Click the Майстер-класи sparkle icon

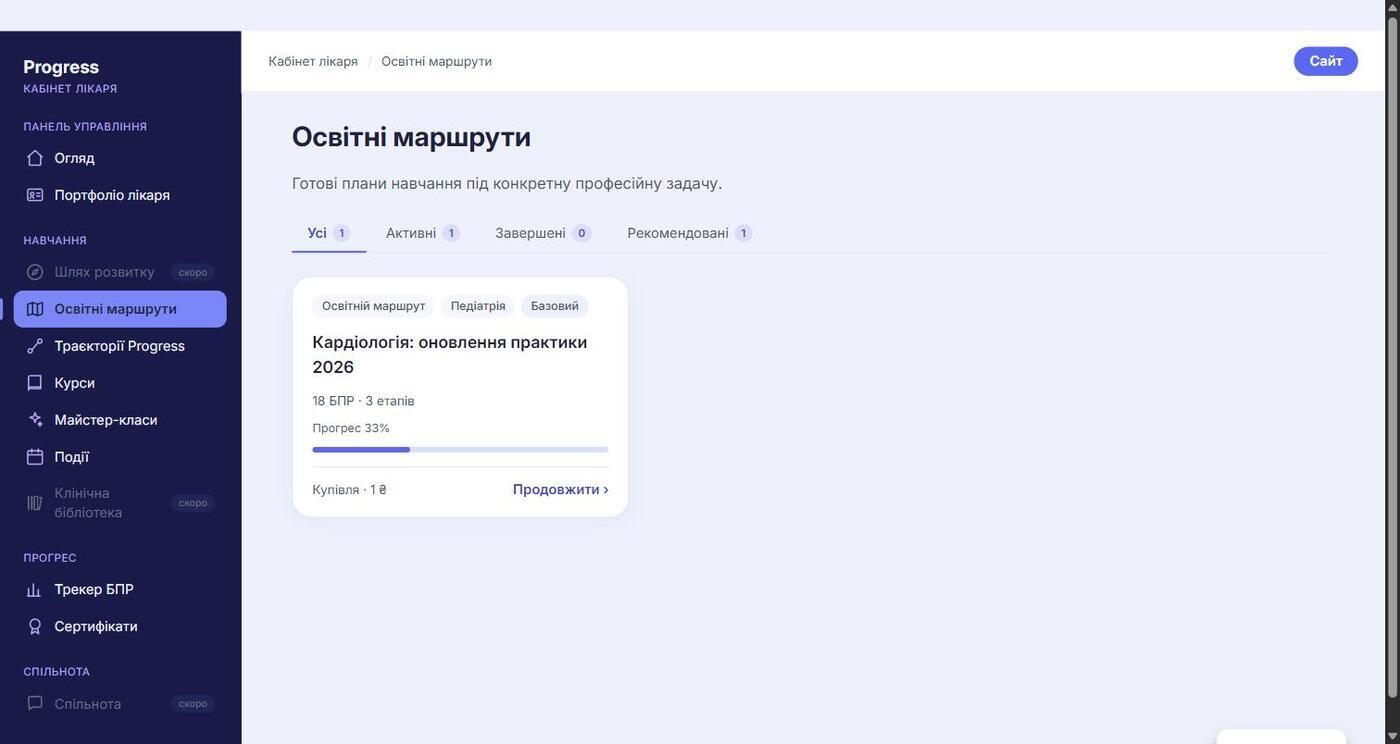click(x=35, y=420)
